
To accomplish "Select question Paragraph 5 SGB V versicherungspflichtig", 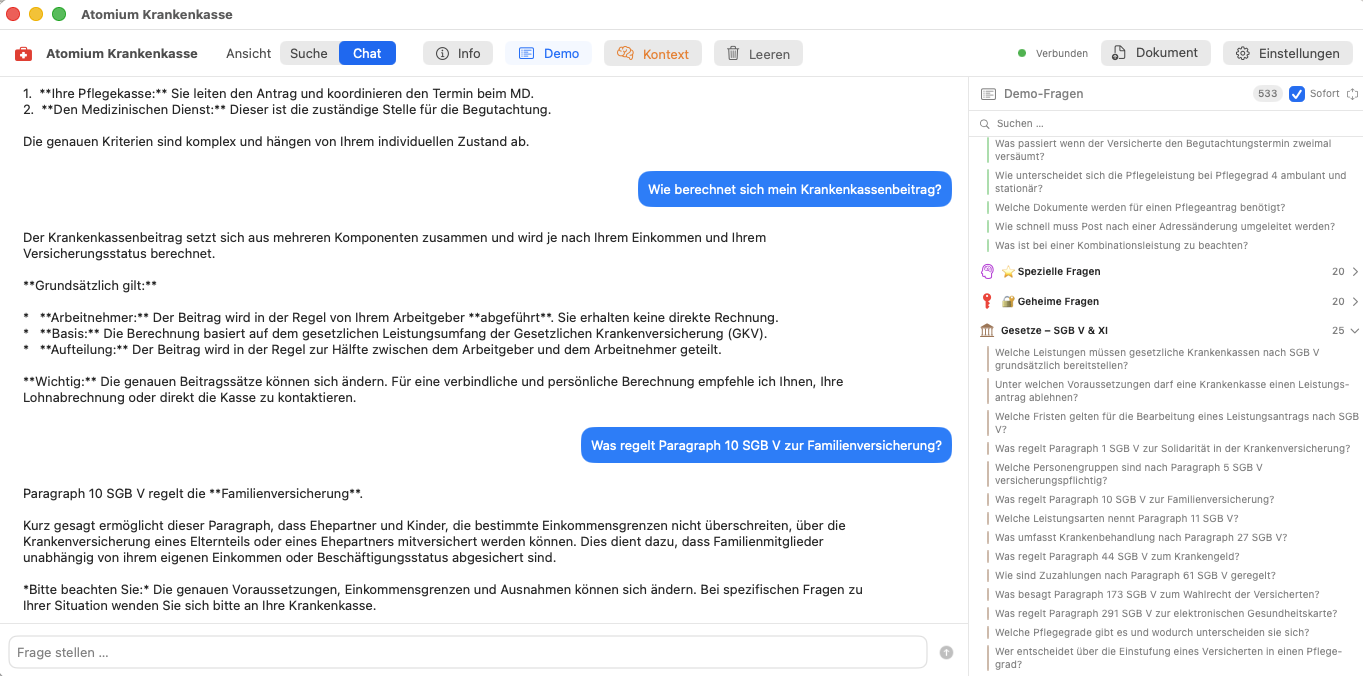I will 1130,474.
